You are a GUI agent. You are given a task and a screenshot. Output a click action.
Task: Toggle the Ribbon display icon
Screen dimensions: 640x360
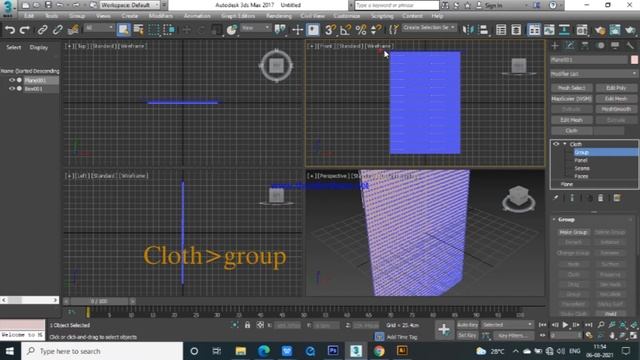click(x=534, y=30)
